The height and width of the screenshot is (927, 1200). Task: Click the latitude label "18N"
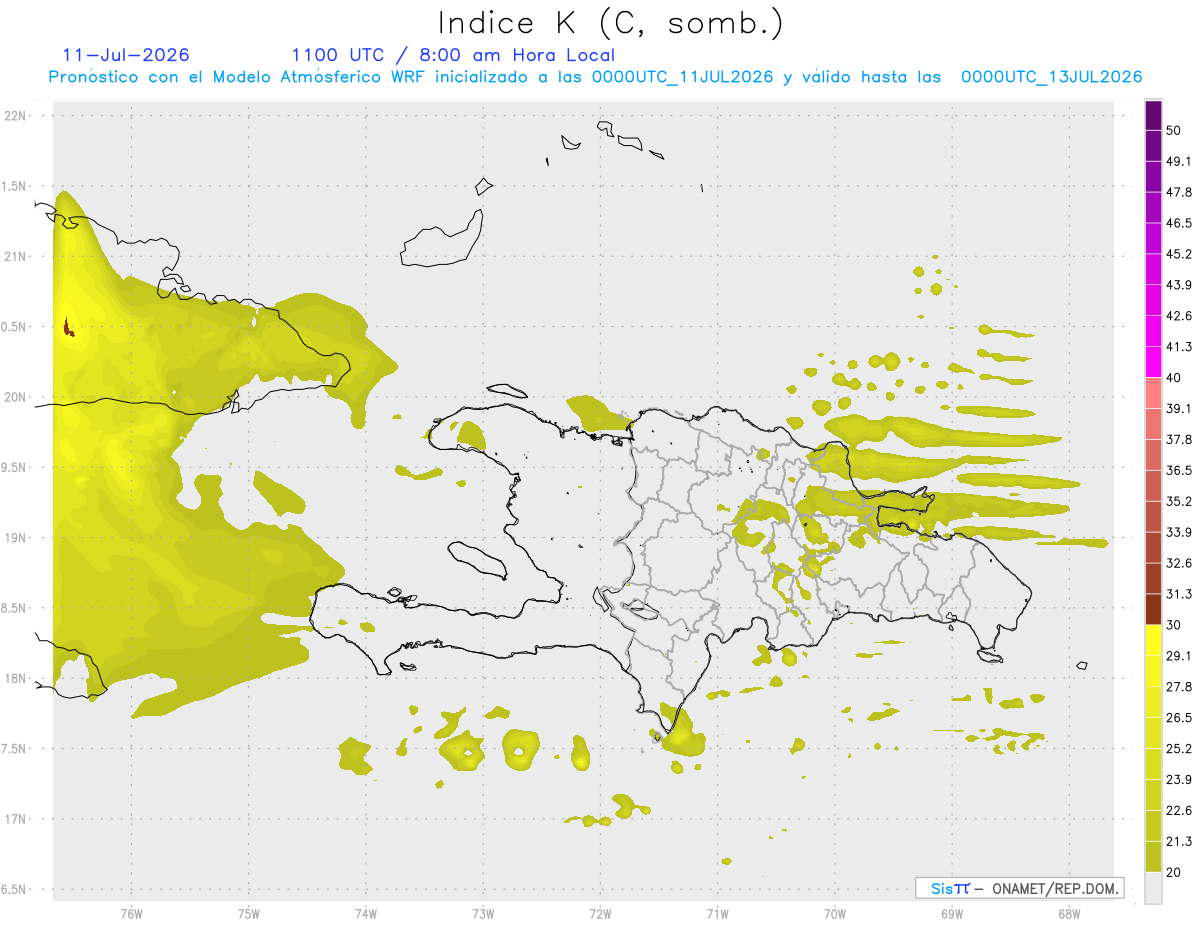(16, 679)
